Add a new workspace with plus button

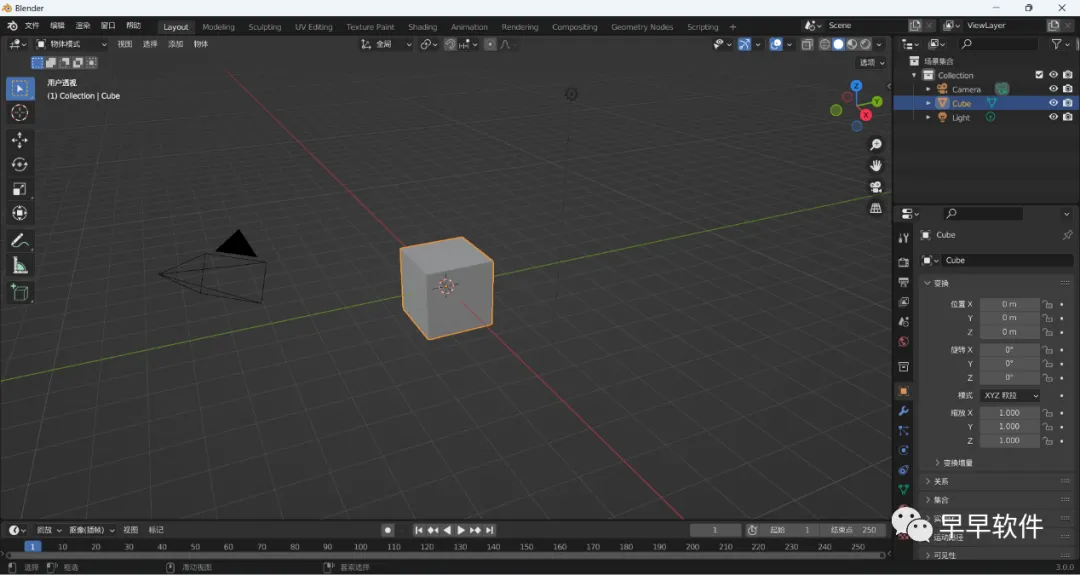[733, 27]
